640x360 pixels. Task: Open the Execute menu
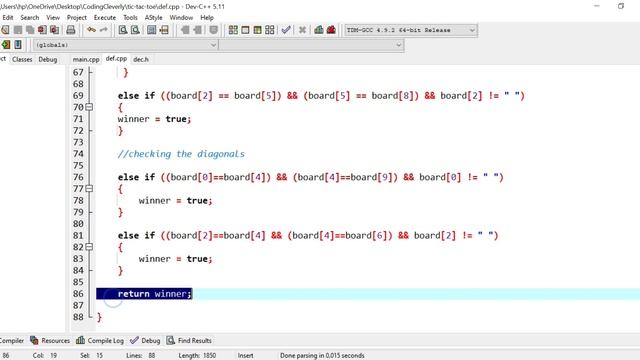click(105, 18)
